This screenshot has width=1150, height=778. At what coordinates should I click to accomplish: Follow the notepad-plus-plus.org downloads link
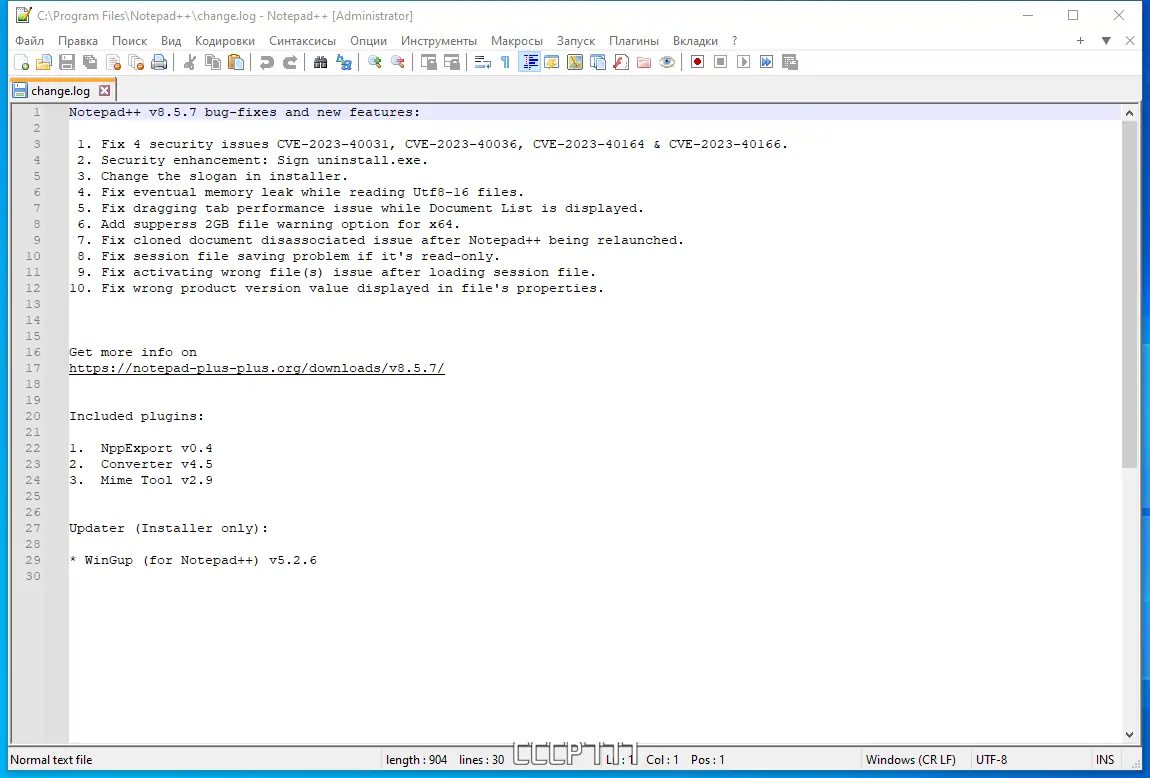click(257, 368)
